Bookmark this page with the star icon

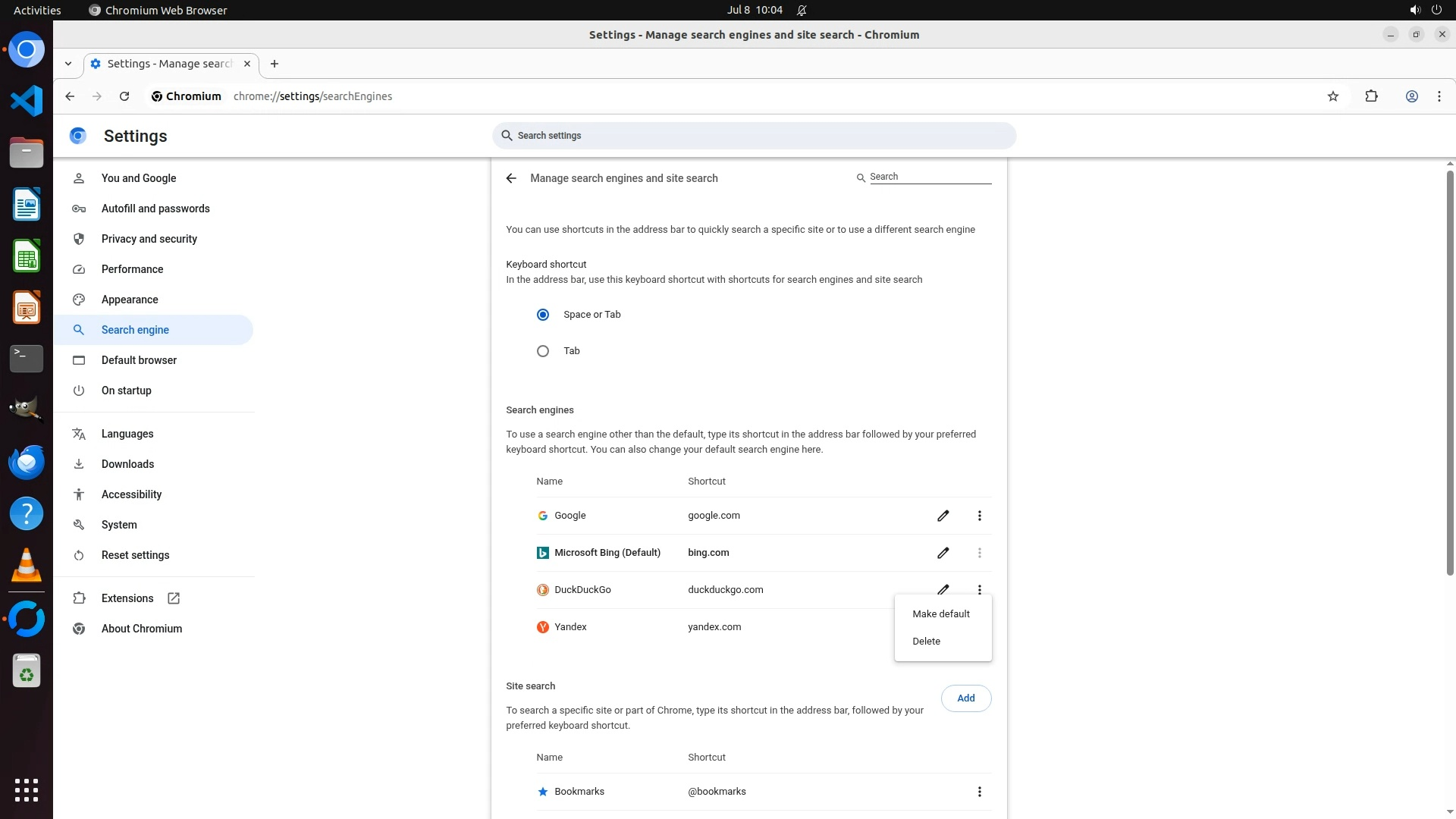(1333, 96)
